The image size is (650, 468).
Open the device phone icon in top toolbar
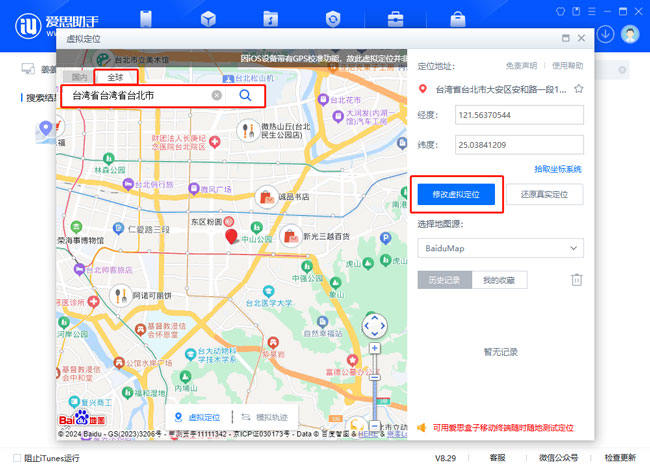tap(146, 19)
